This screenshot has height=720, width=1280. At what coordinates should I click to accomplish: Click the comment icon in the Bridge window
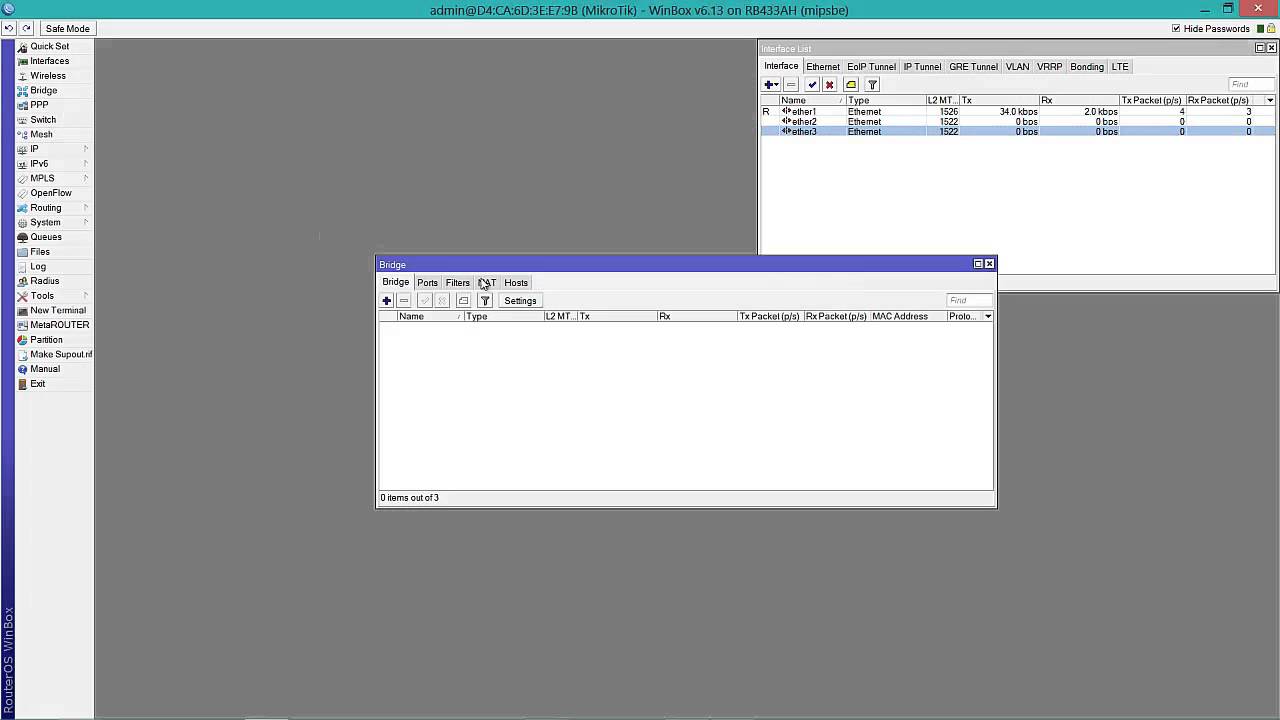463,301
